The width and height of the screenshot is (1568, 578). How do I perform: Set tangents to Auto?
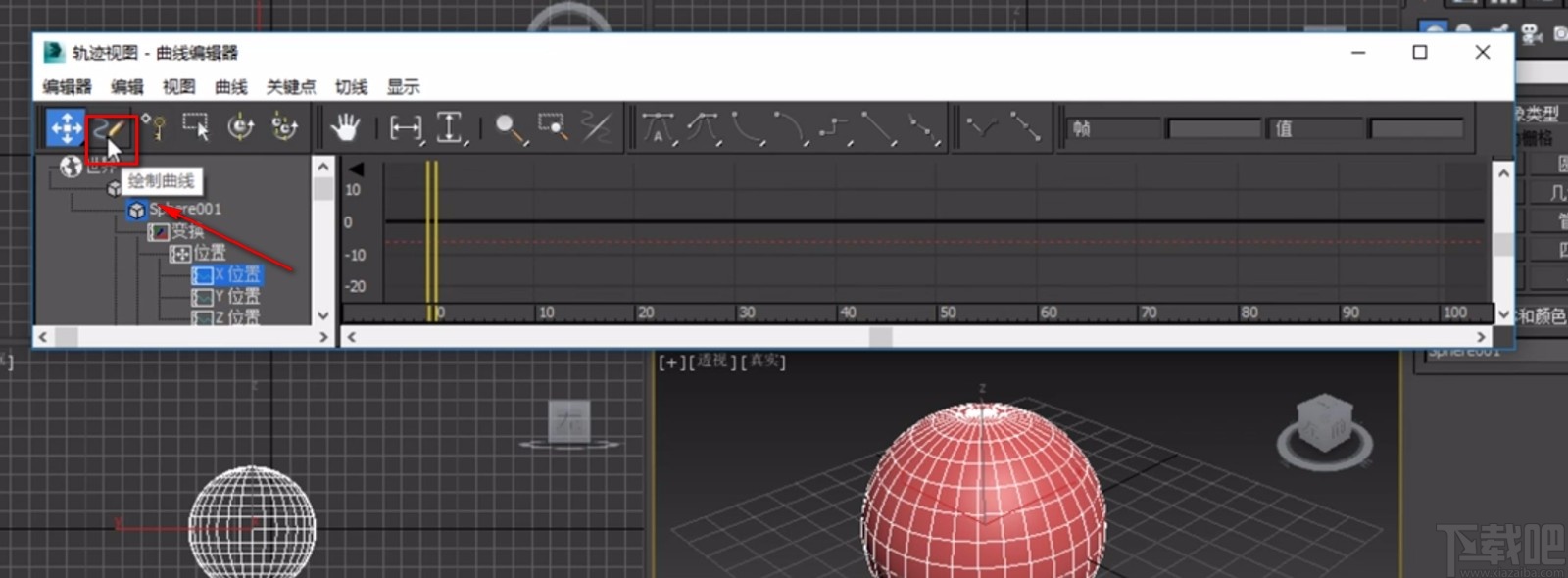point(658,128)
